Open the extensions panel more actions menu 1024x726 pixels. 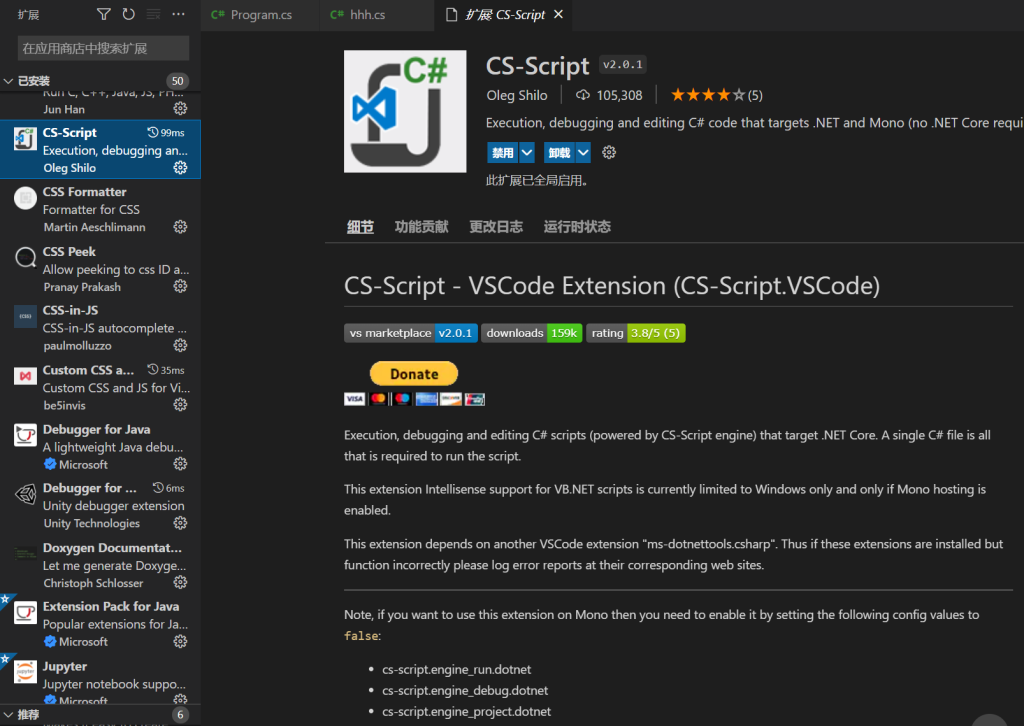pyautogui.click(x=178, y=14)
